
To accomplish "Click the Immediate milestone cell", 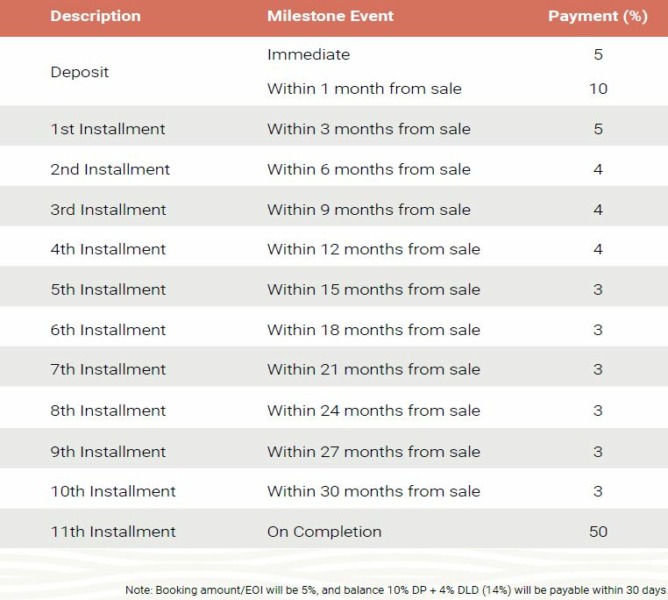I will [308, 55].
